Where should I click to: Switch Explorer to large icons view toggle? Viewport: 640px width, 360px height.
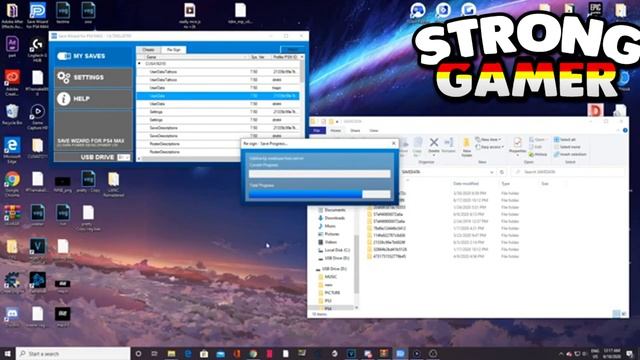coord(624,313)
